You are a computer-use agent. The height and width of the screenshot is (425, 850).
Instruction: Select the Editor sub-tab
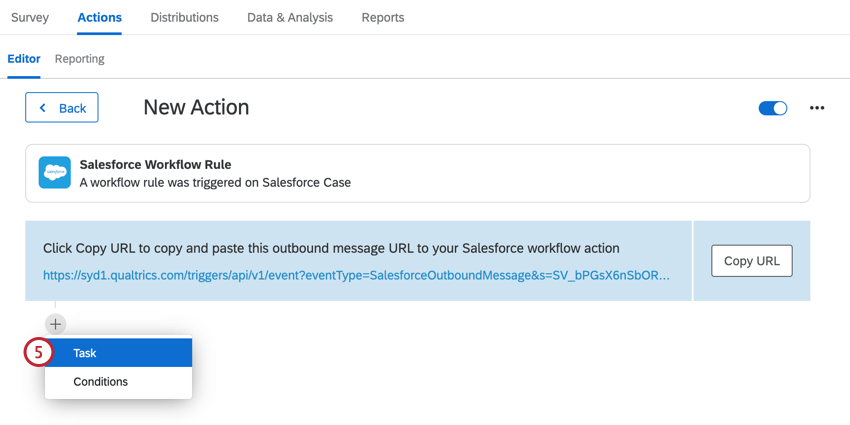pyautogui.click(x=24, y=59)
